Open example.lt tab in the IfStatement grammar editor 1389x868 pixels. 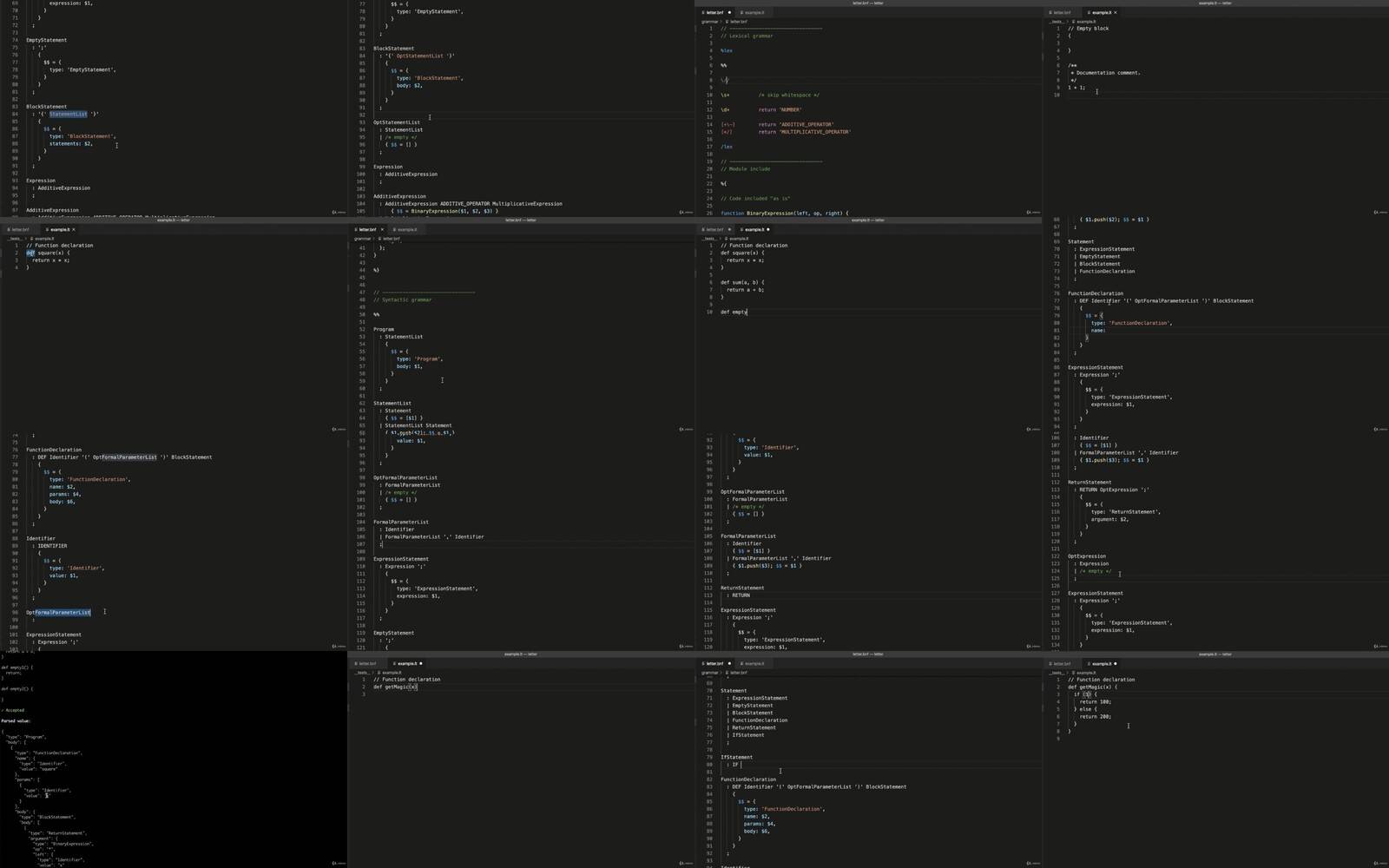pos(754,664)
